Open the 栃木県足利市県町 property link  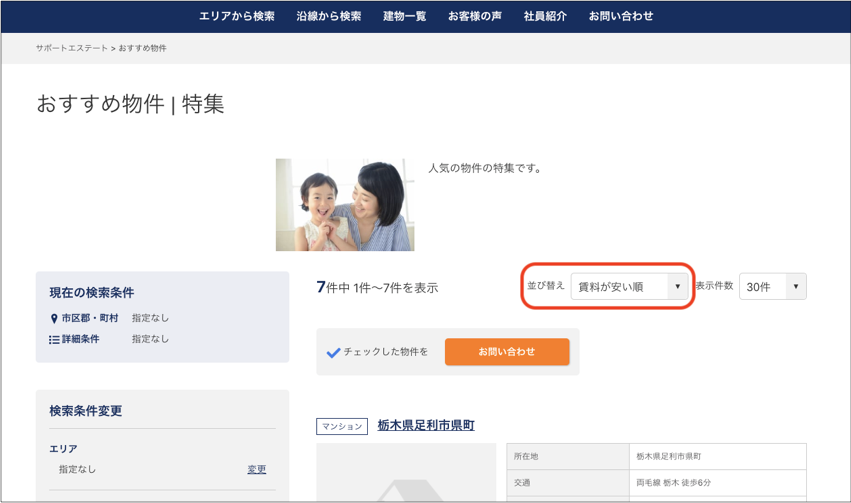pos(426,426)
